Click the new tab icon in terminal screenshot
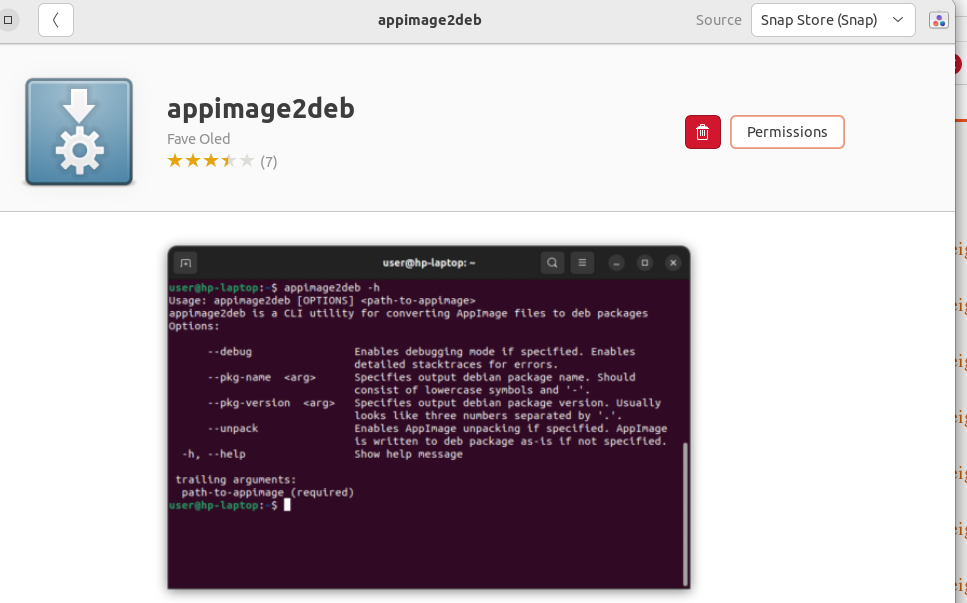This screenshot has height=603, width=967. [x=185, y=263]
